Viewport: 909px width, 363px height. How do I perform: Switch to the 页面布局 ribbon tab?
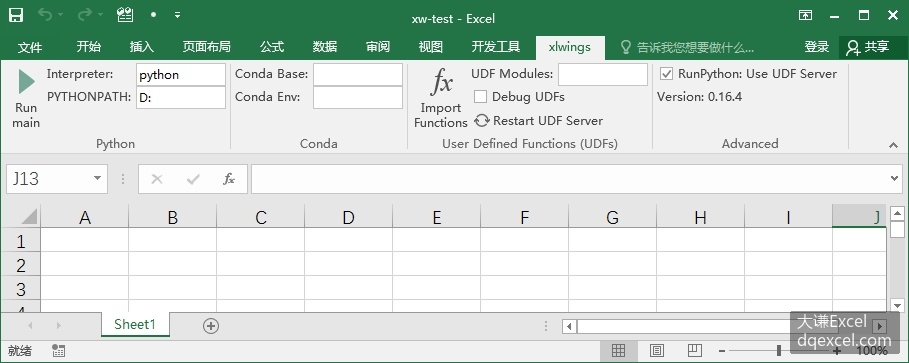tap(206, 47)
